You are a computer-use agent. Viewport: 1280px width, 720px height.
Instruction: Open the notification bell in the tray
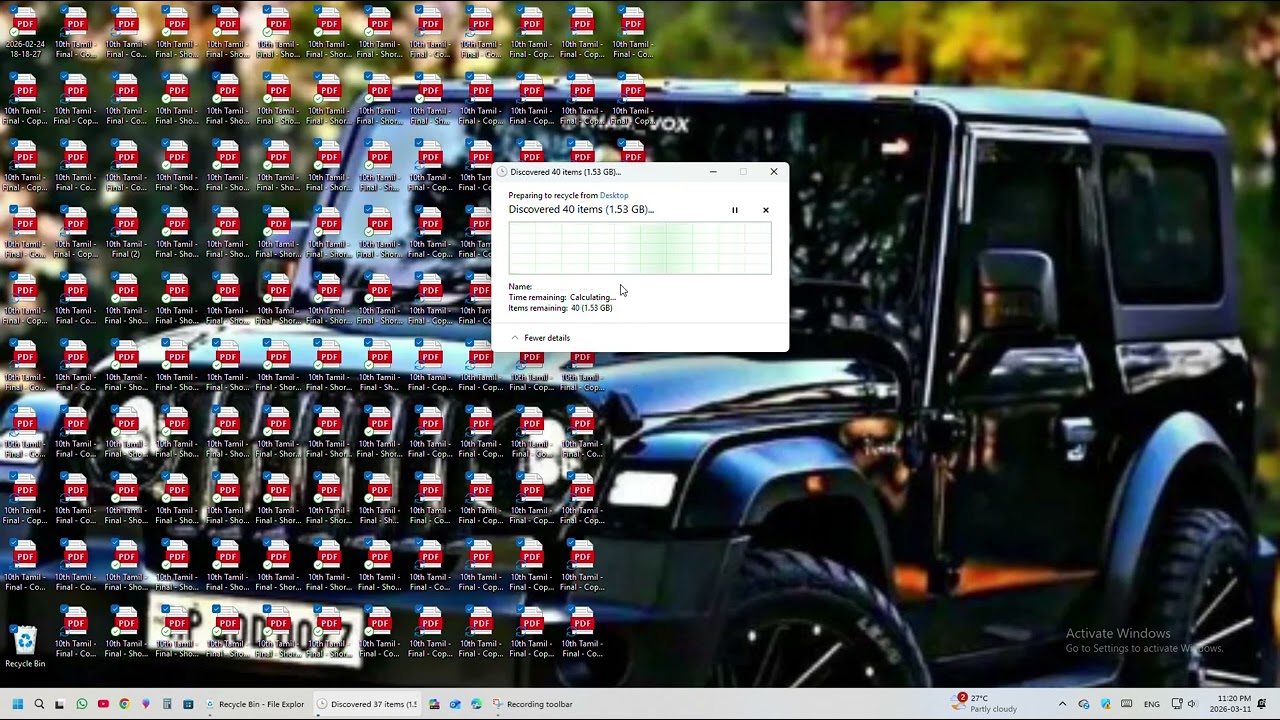click(1262, 704)
